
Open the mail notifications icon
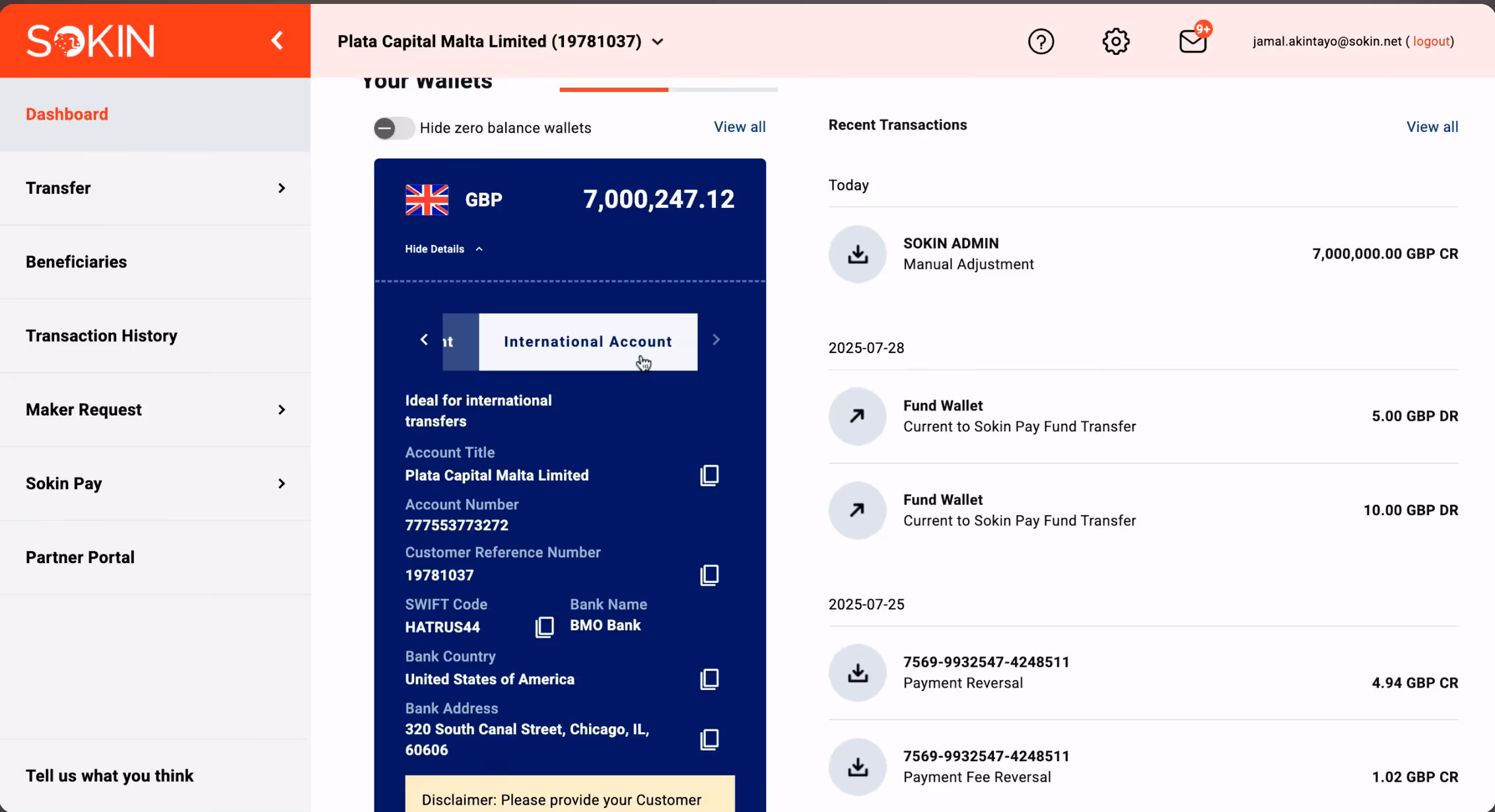tap(1193, 42)
